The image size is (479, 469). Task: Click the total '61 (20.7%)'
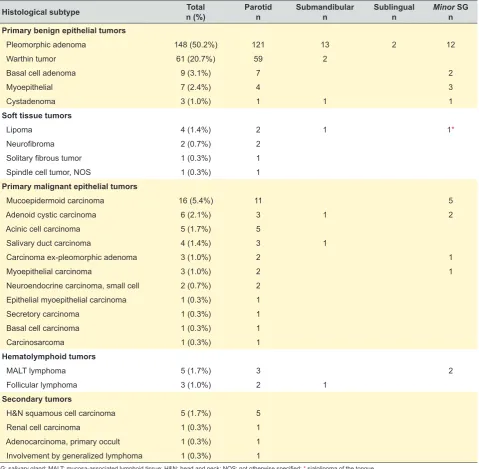[196, 59]
